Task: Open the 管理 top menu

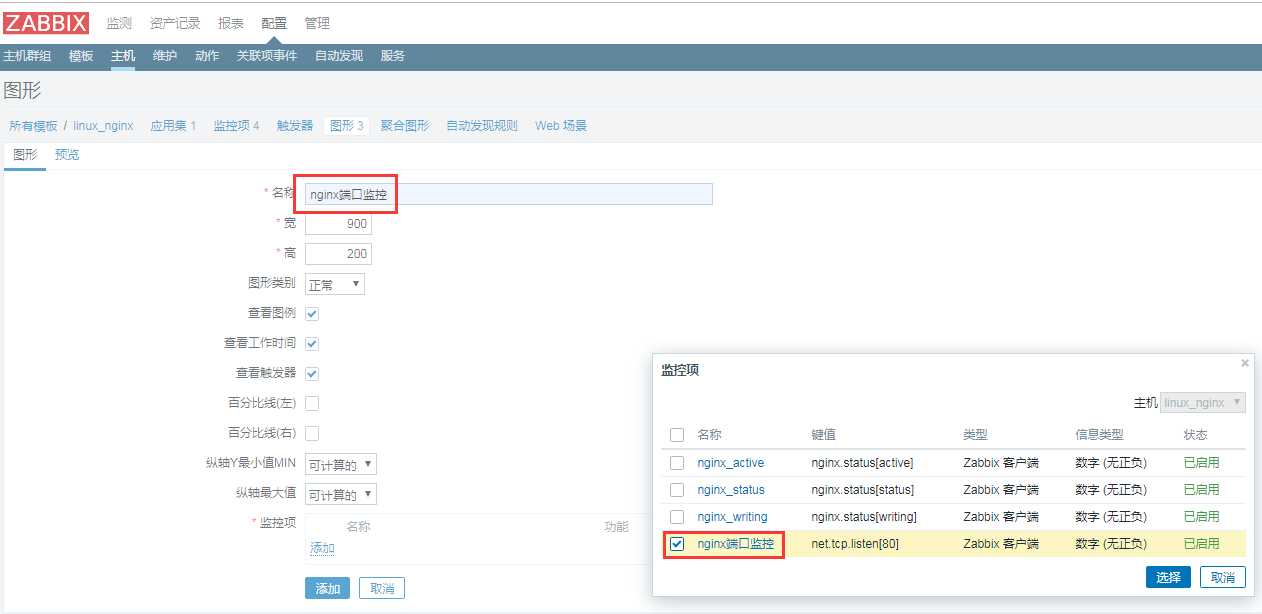Action: [317, 23]
